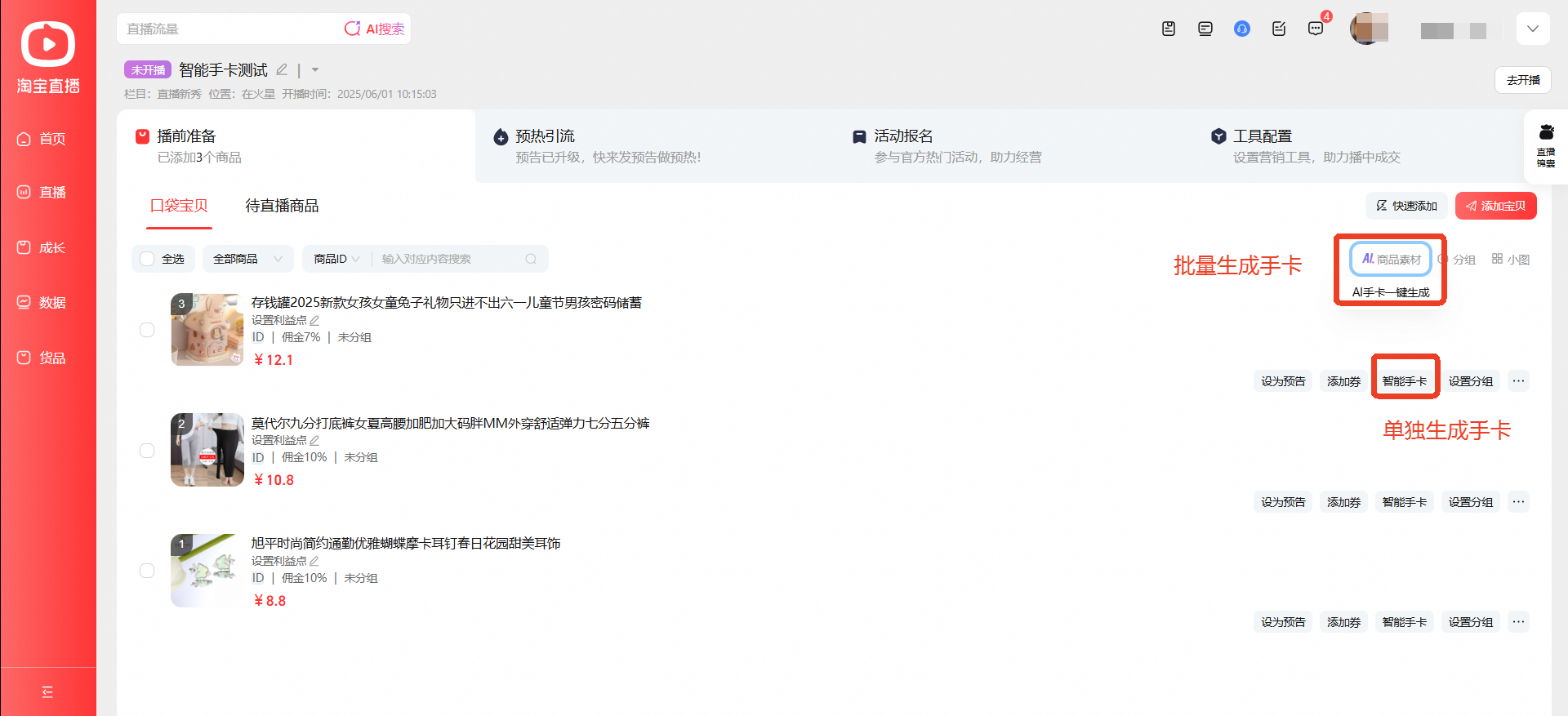Viewport: 1568px width, 716px height.
Task: Click the 快速添加 button
Action: 1406,206
